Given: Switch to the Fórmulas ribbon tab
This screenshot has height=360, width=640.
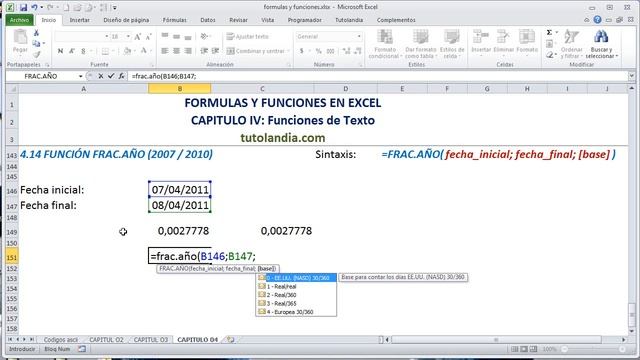Looking at the screenshot, I should [x=175, y=20].
